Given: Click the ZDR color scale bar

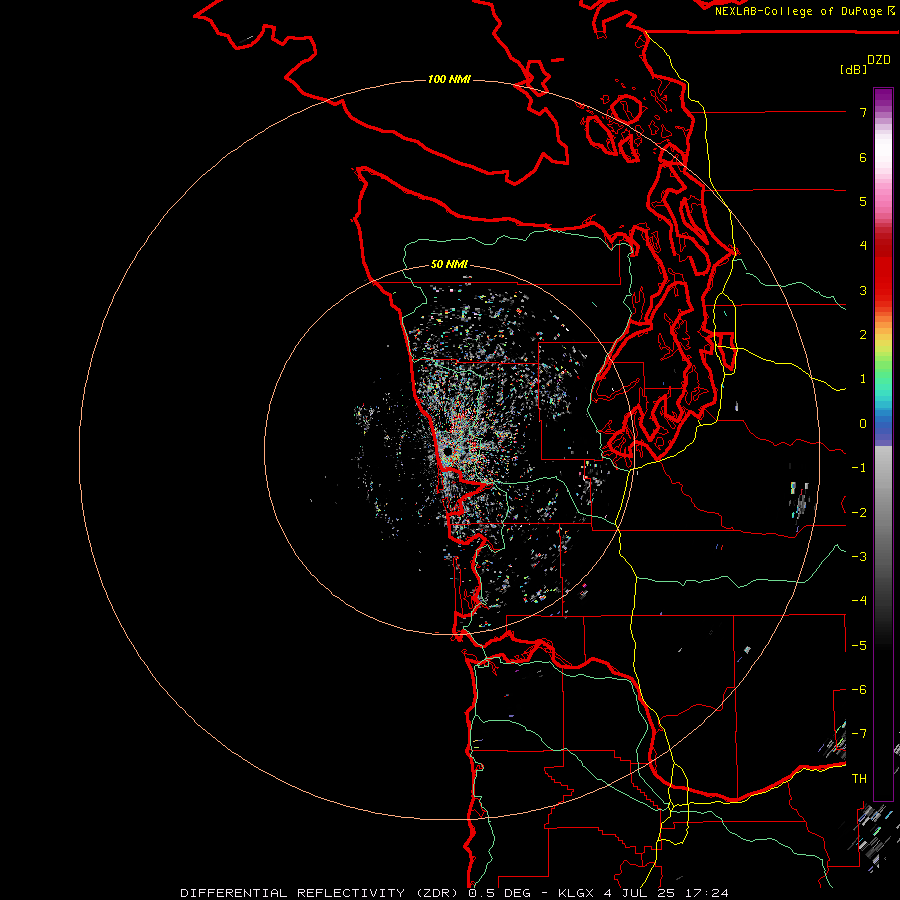Looking at the screenshot, I should [x=883, y=444].
